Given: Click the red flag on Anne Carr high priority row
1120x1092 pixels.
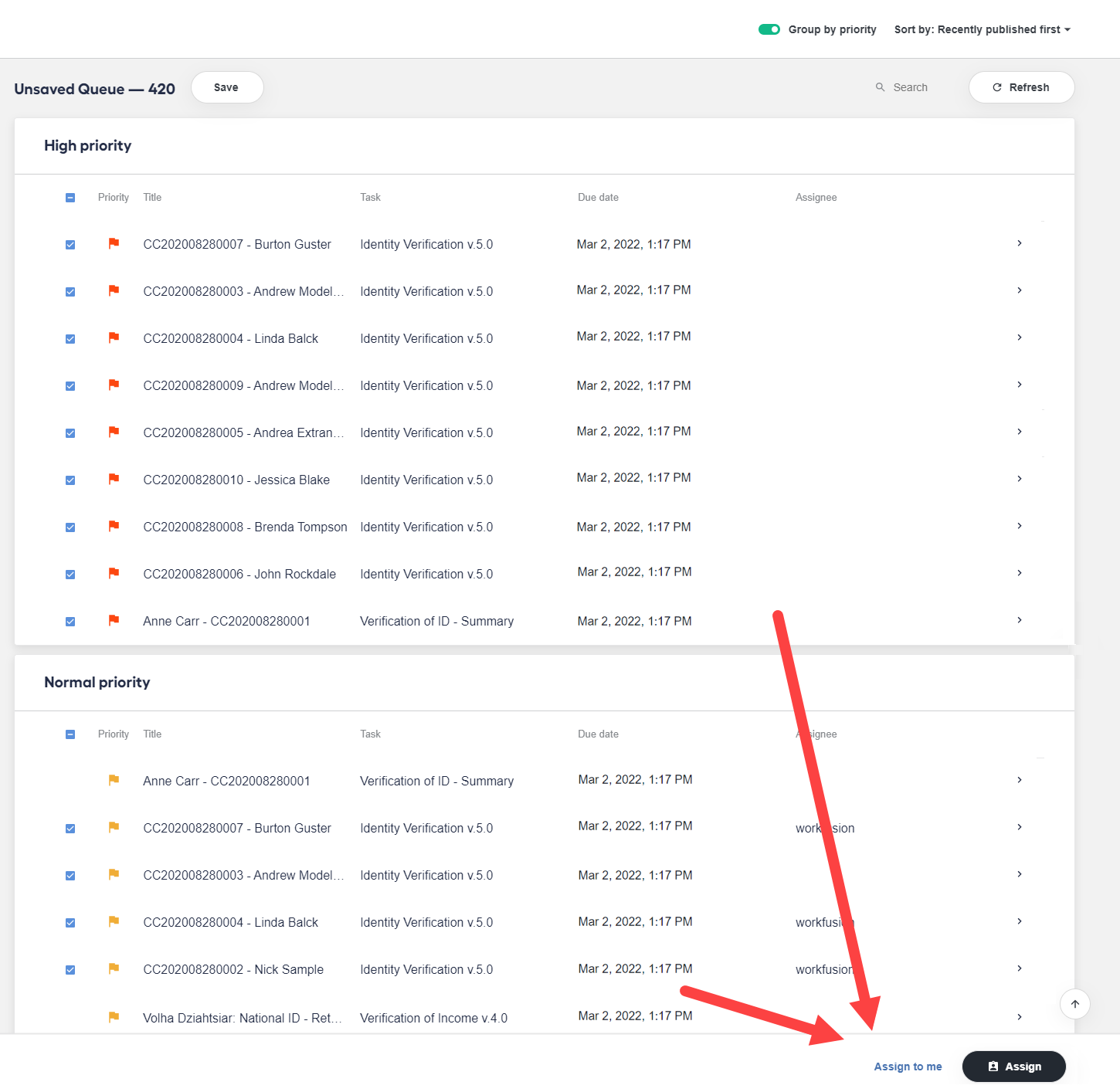Looking at the screenshot, I should pyautogui.click(x=114, y=620).
